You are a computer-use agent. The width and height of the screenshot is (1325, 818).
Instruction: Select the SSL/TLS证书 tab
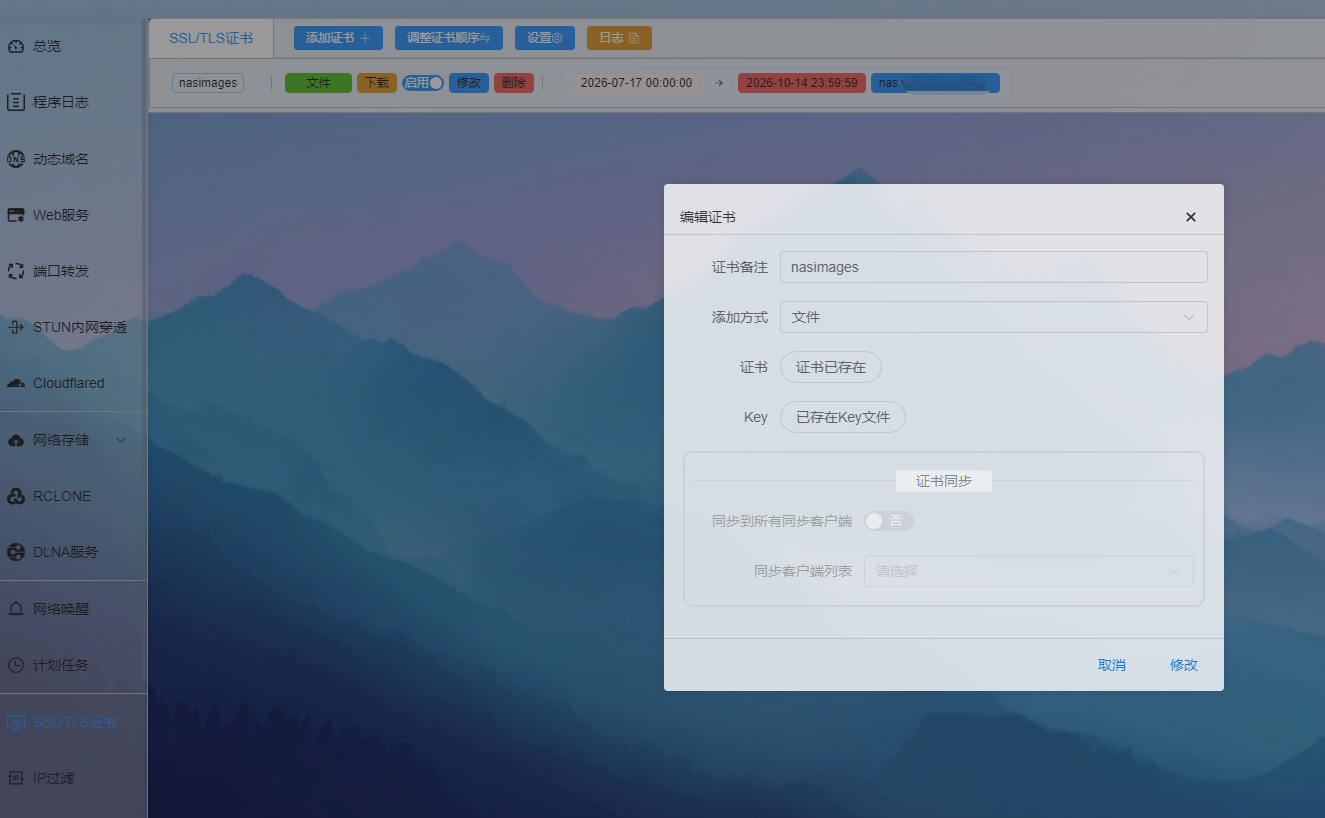211,38
